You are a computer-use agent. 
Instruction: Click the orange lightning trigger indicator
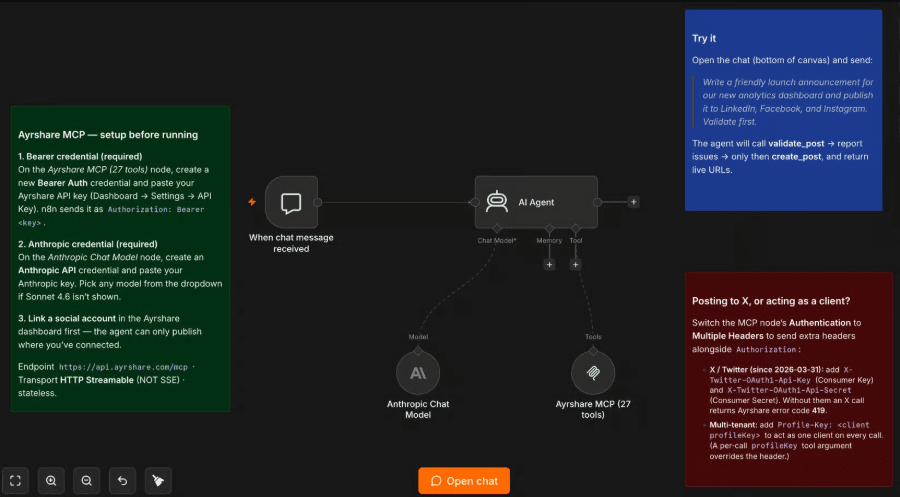pyautogui.click(x=252, y=202)
